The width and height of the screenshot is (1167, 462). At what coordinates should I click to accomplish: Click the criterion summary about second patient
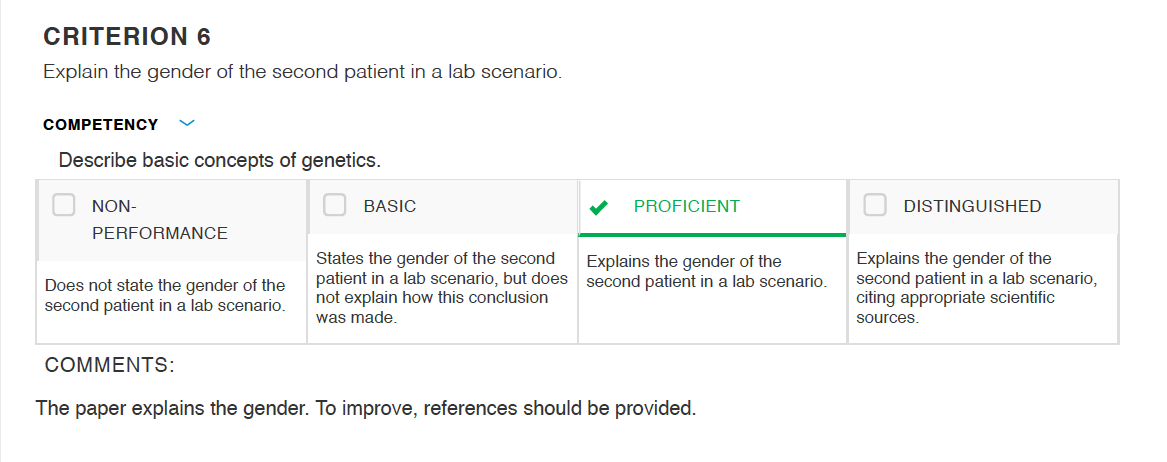click(x=302, y=72)
